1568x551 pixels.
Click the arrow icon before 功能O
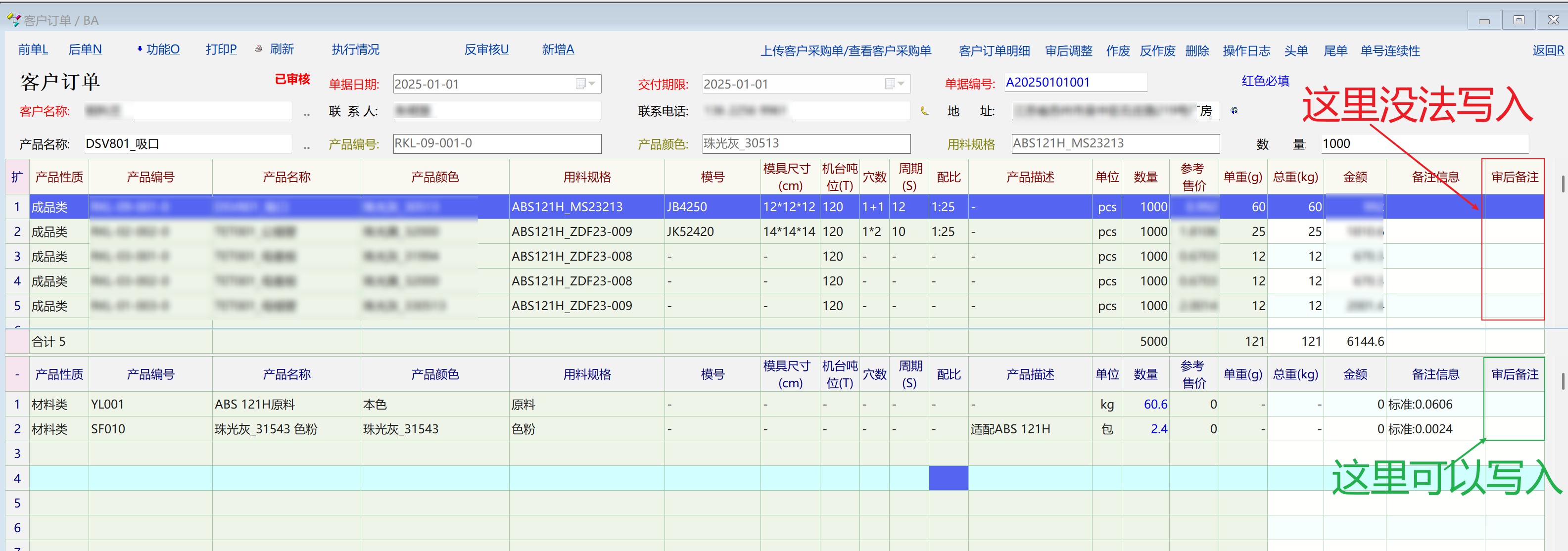click(x=140, y=49)
